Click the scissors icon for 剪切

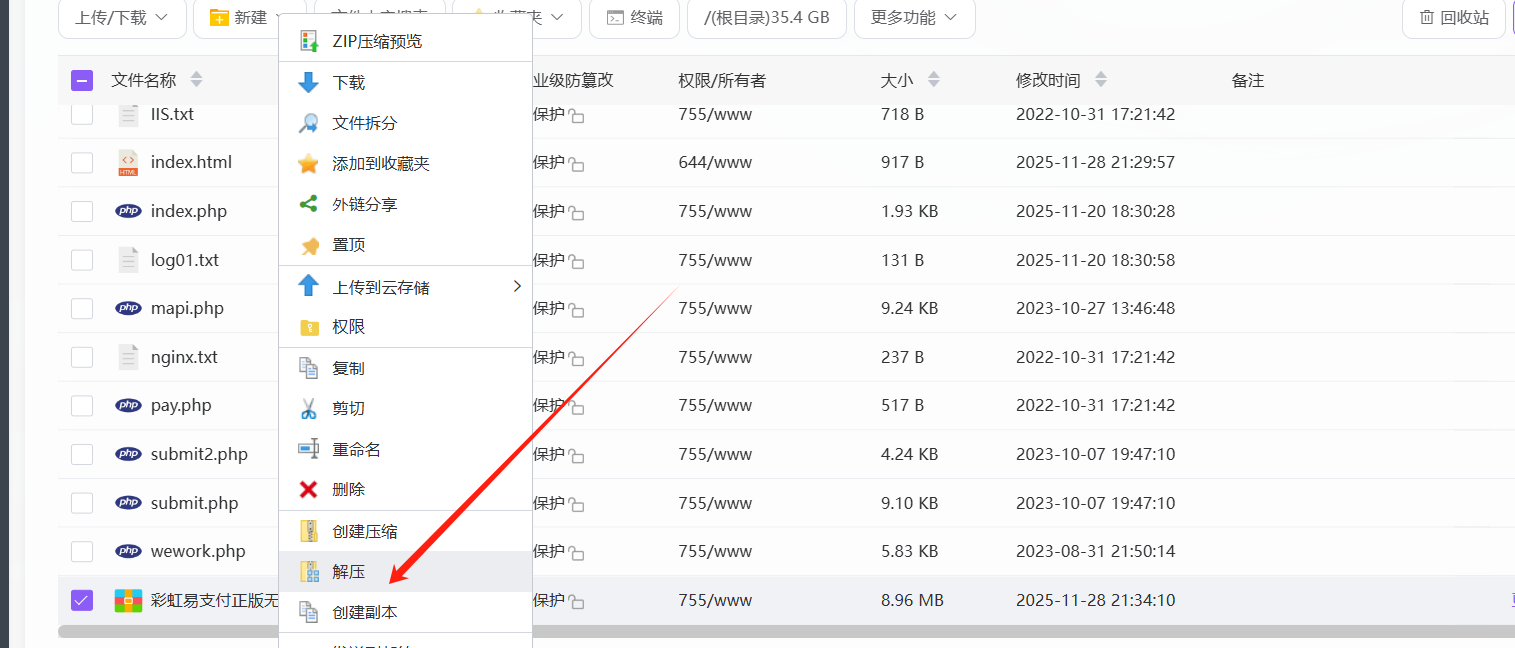point(309,409)
